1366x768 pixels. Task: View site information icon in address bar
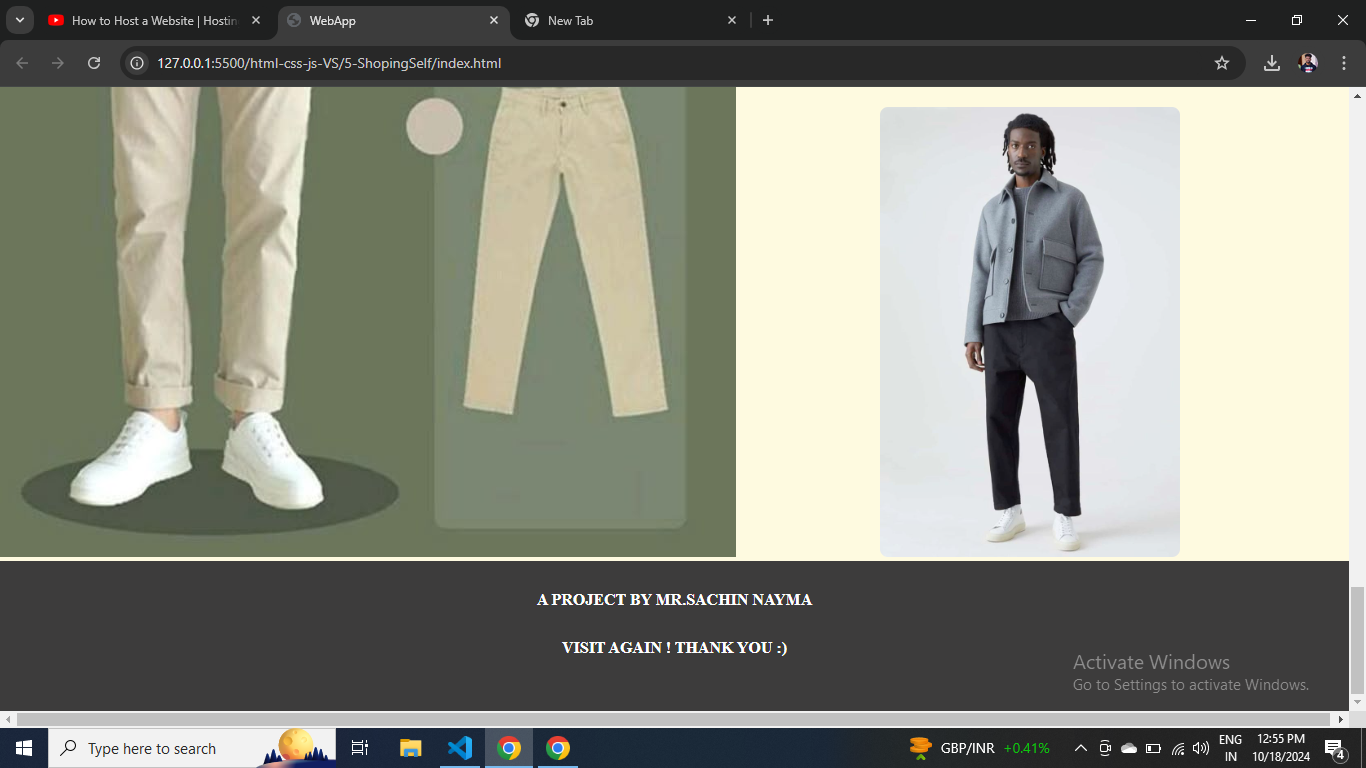point(138,63)
